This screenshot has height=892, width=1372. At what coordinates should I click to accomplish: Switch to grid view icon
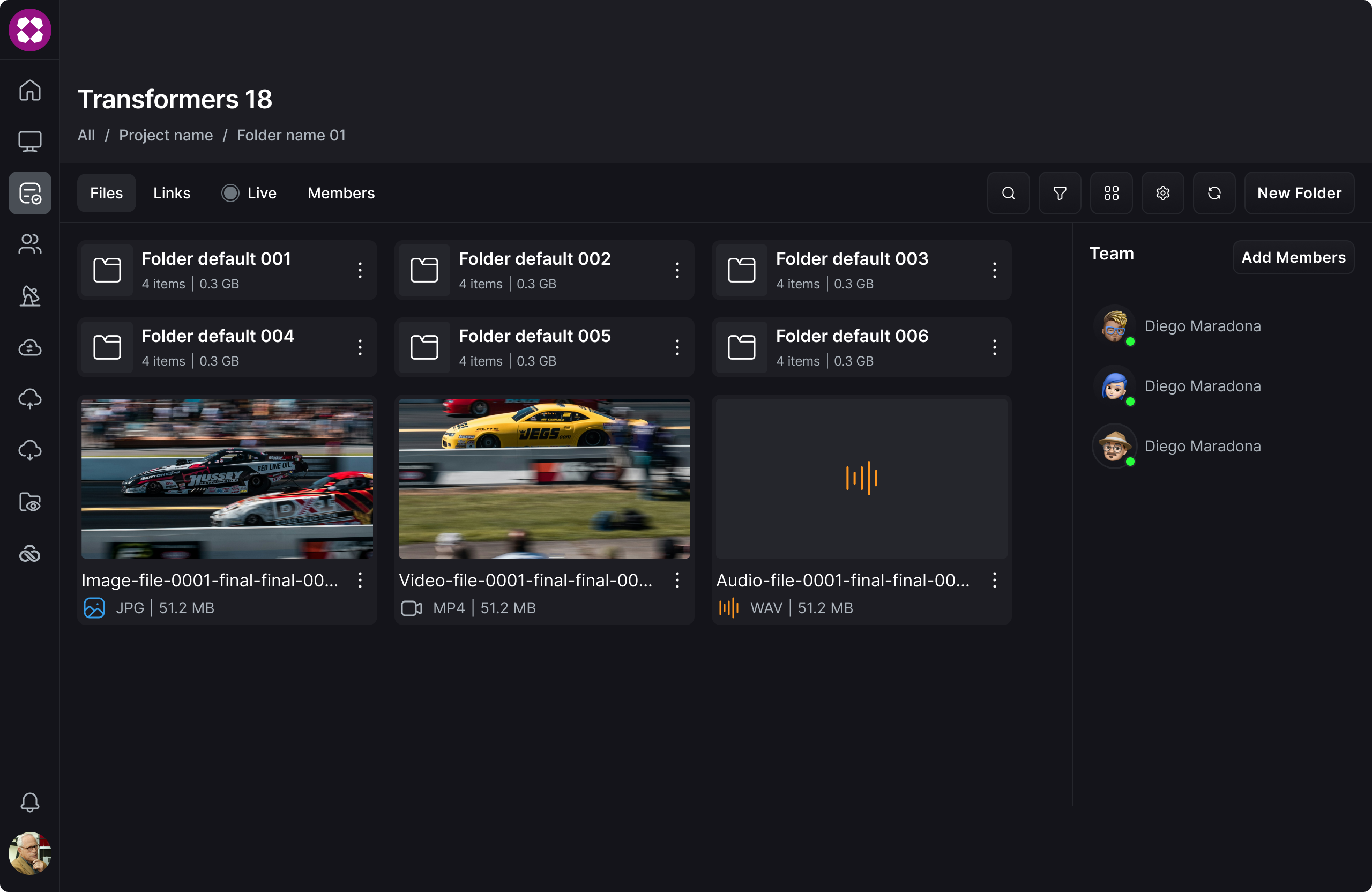(x=1111, y=193)
